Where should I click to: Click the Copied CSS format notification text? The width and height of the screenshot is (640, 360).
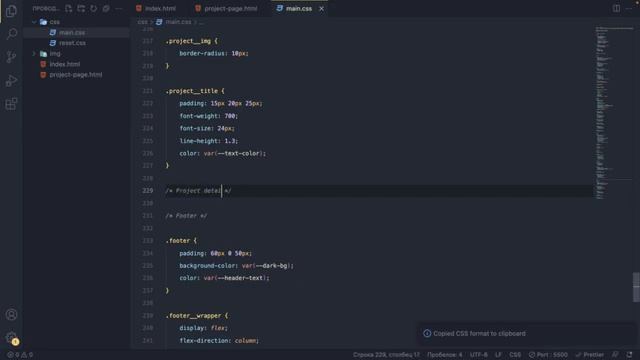pyautogui.click(x=479, y=333)
